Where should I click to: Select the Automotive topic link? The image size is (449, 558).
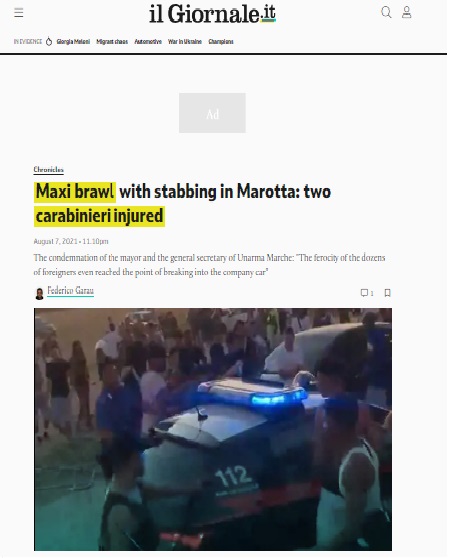[x=148, y=42]
